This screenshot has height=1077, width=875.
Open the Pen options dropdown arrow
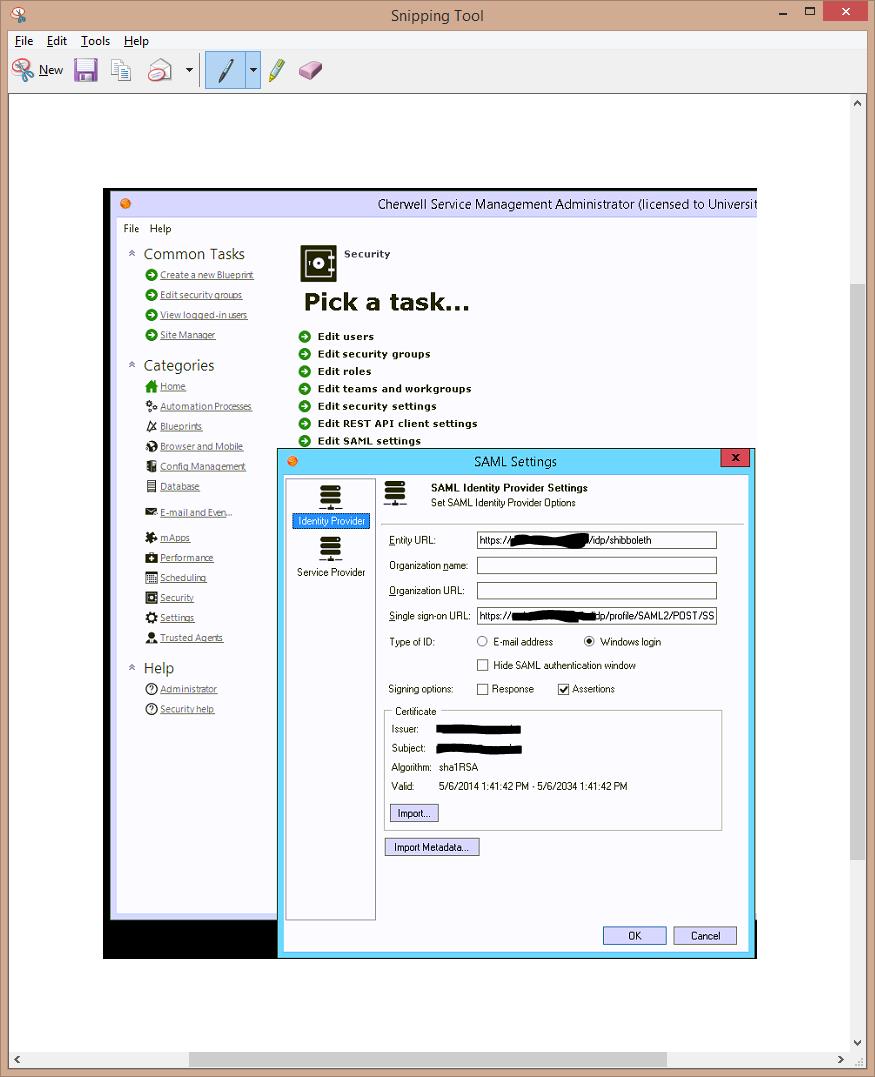tap(253, 70)
